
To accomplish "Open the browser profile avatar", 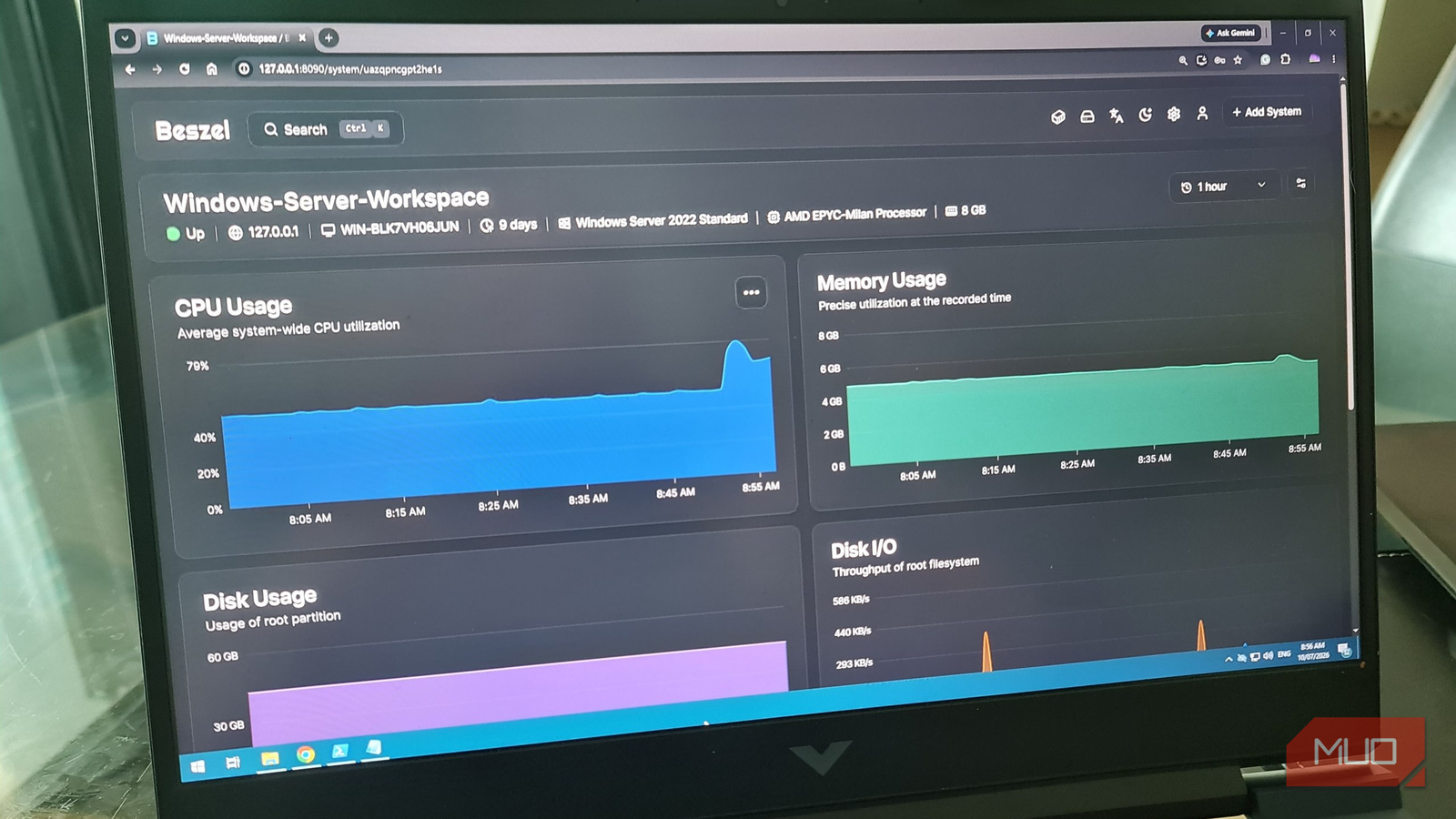I will (x=1314, y=58).
